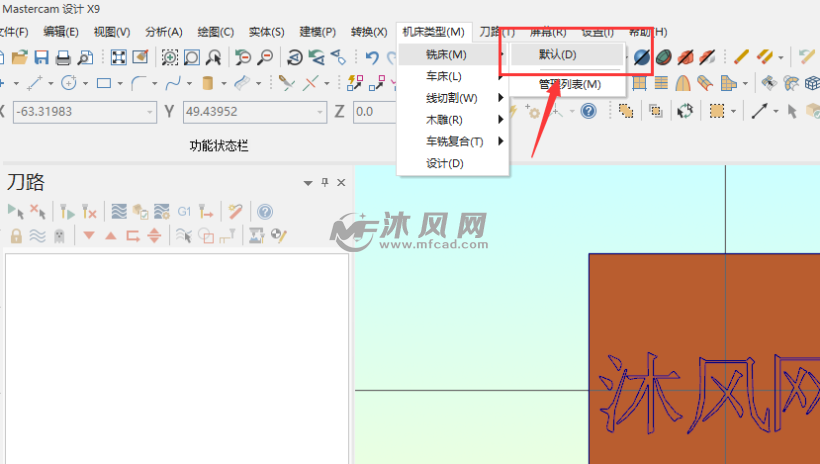Image resolution: width=820 pixels, height=464 pixels.
Task: Fit the geometry to the screen
Action: [x=119, y=57]
